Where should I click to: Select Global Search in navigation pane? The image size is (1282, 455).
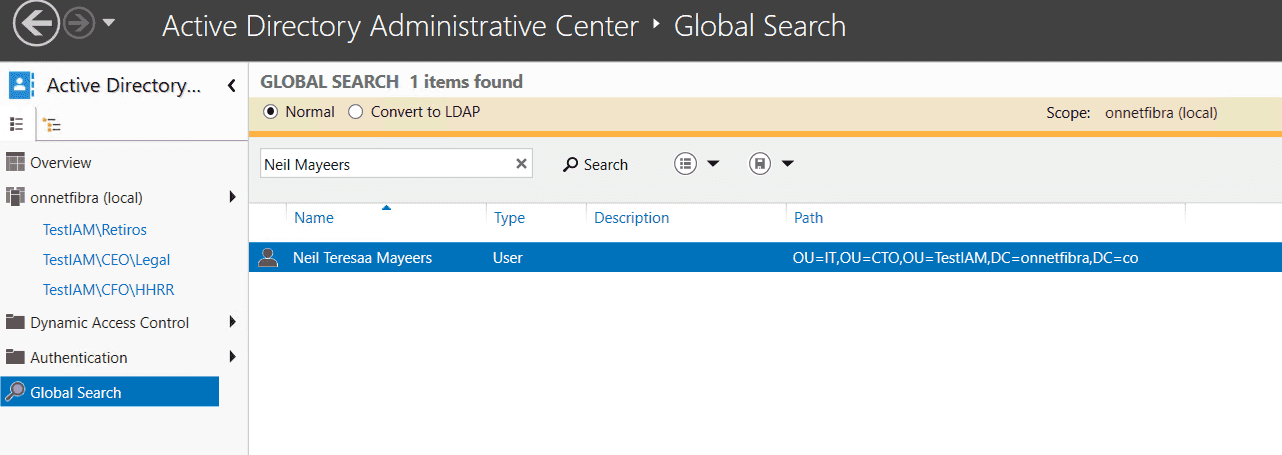(x=75, y=392)
